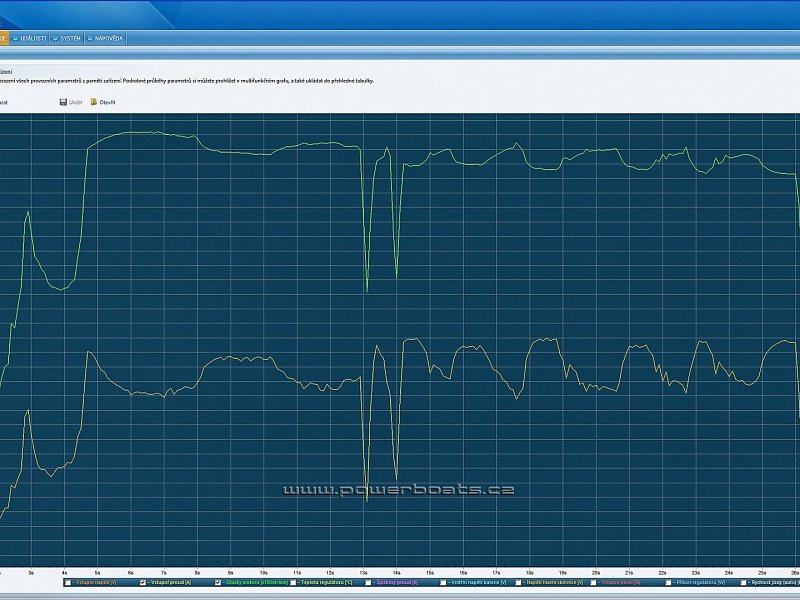Enable the Teplota regulátoru [°C] checkbox
800x600 pixels.
click(x=293, y=582)
